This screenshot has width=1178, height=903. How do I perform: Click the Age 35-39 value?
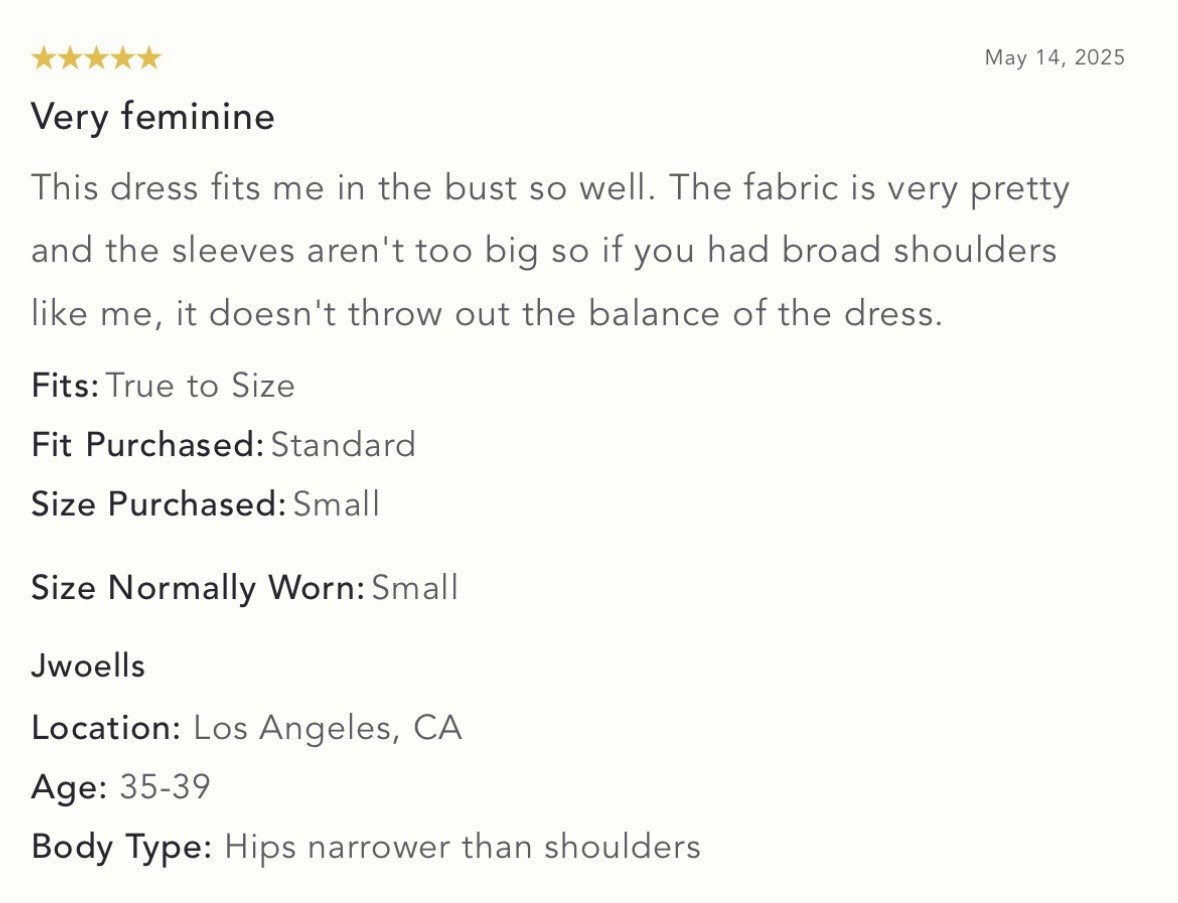tap(165, 787)
